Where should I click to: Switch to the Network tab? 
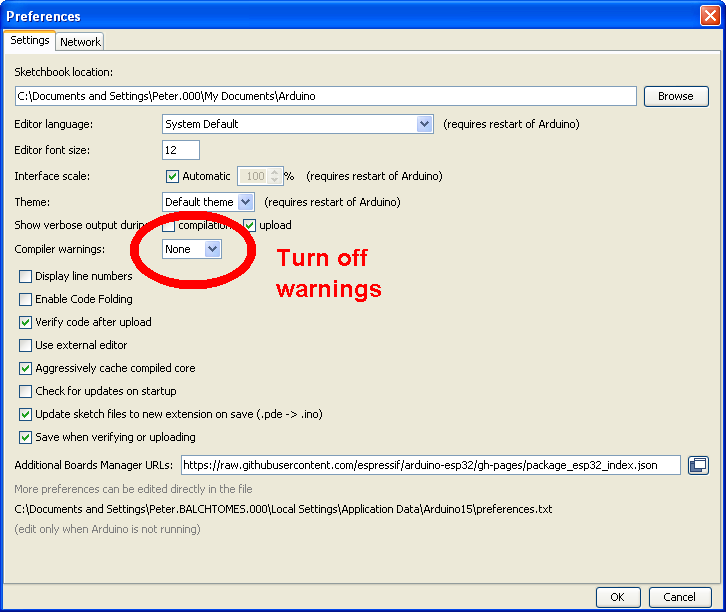(80, 42)
